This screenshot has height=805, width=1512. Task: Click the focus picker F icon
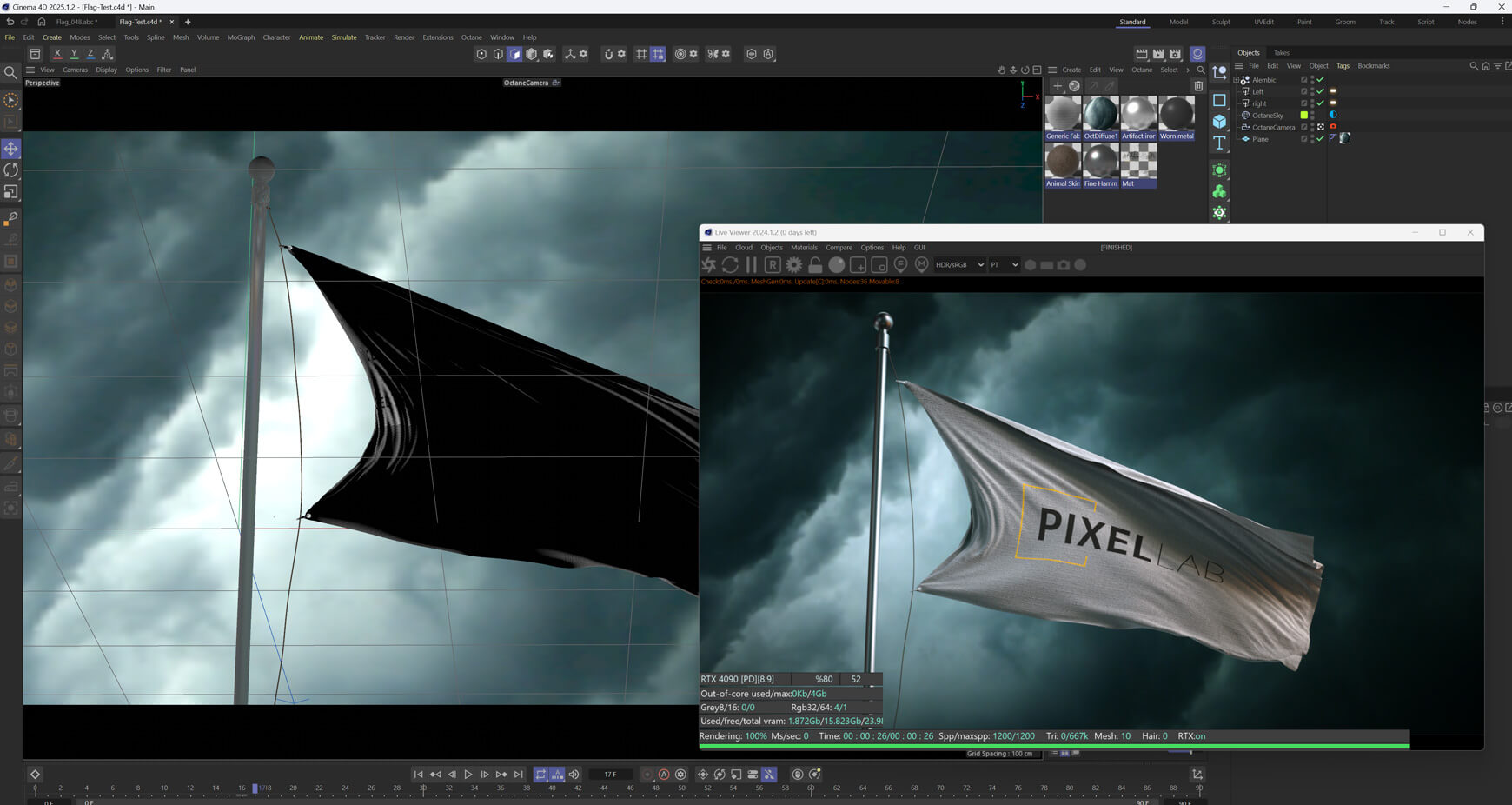click(x=900, y=264)
